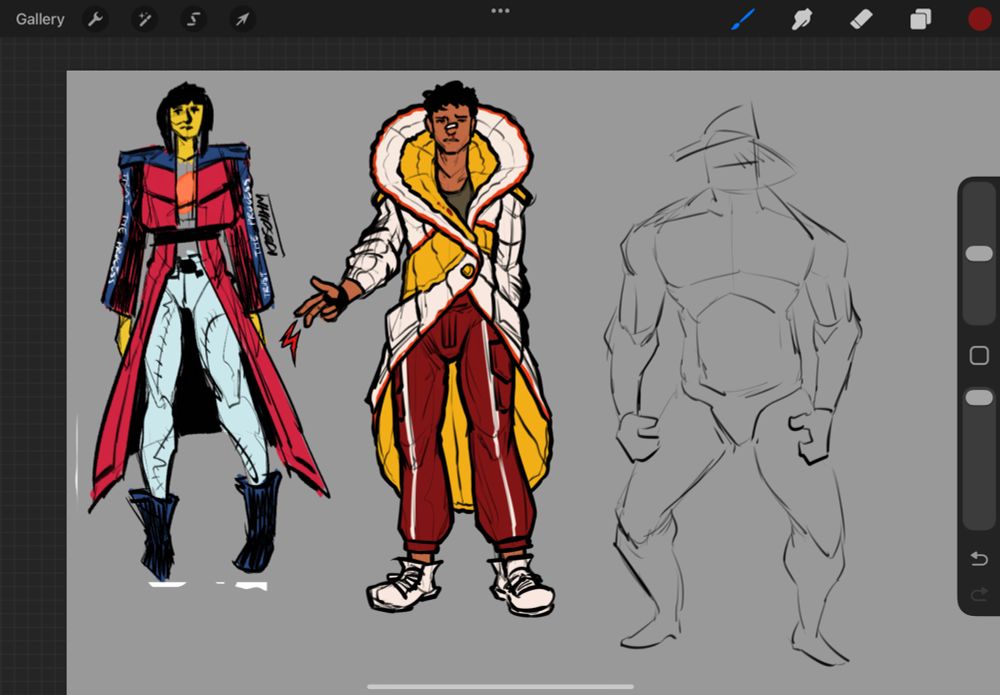The width and height of the screenshot is (1000, 695).
Task: Return to the Gallery
Action: click(40, 19)
